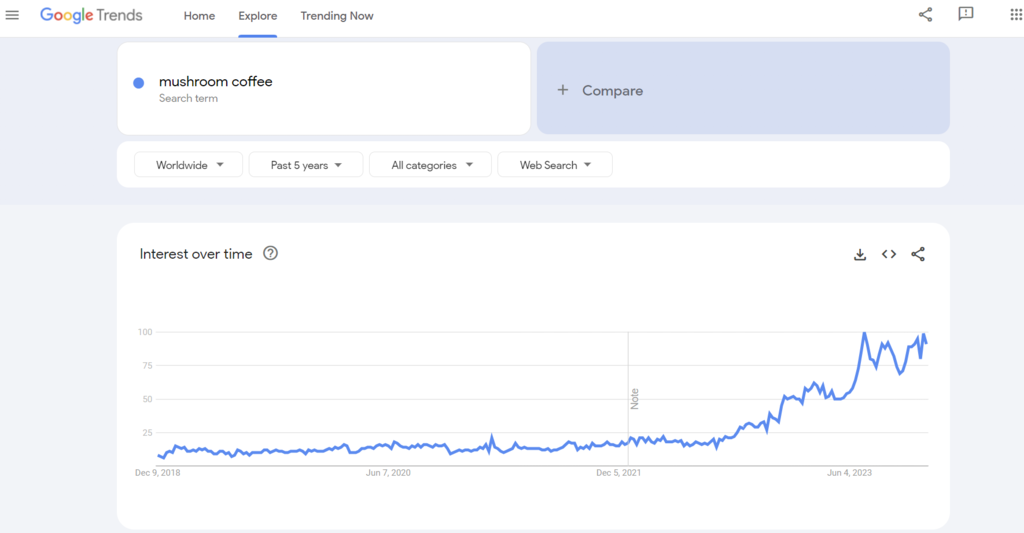Open the Past 5 years dropdown
This screenshot has height=533, width=1024.
306,165
